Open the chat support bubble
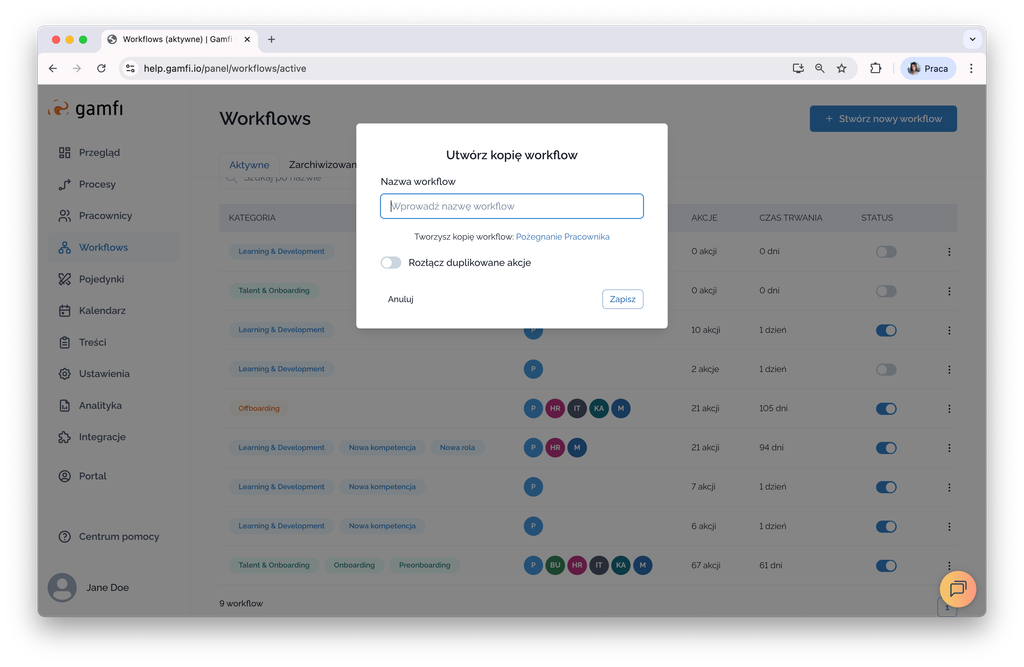 click(957, 588)
